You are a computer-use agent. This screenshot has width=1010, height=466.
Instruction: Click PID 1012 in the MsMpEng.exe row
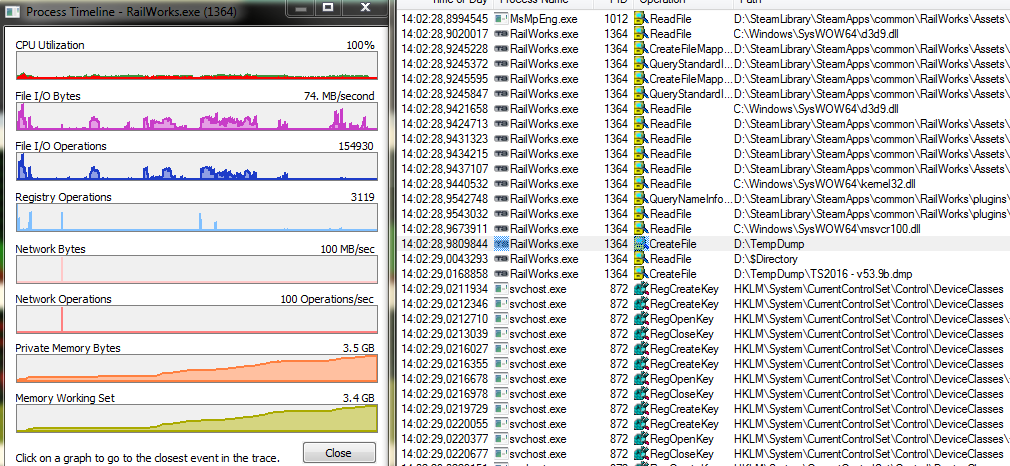coord(616,19)
